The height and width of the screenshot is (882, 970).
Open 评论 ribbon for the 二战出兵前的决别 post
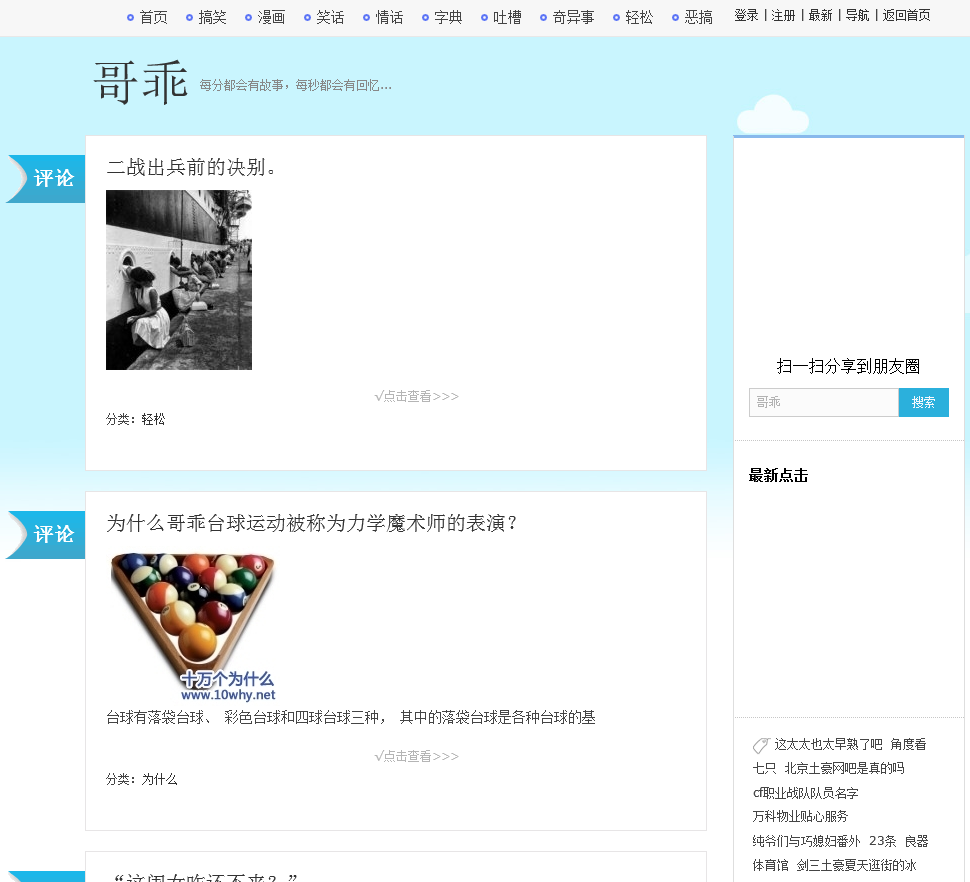(x=46, y=179)
